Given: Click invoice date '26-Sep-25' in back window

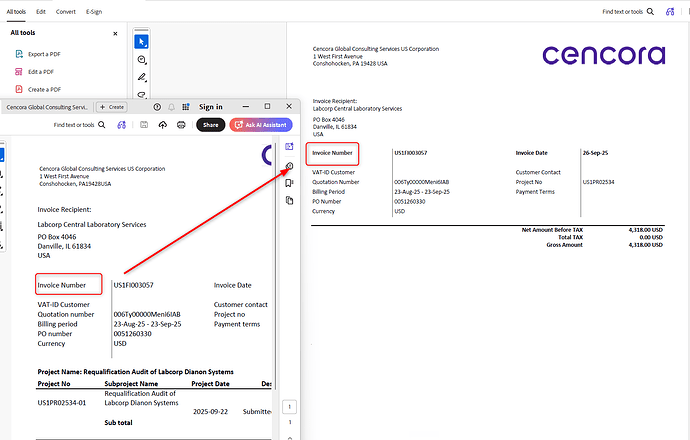Looking at the screenshot, I should pos(595,153).
